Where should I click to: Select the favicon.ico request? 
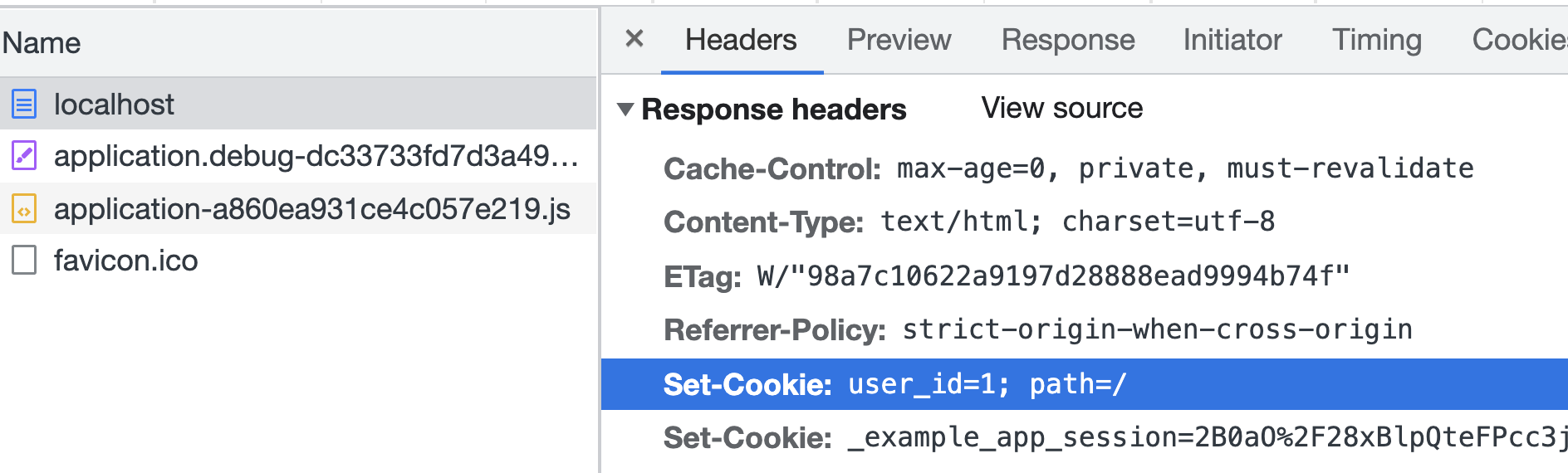126,261
